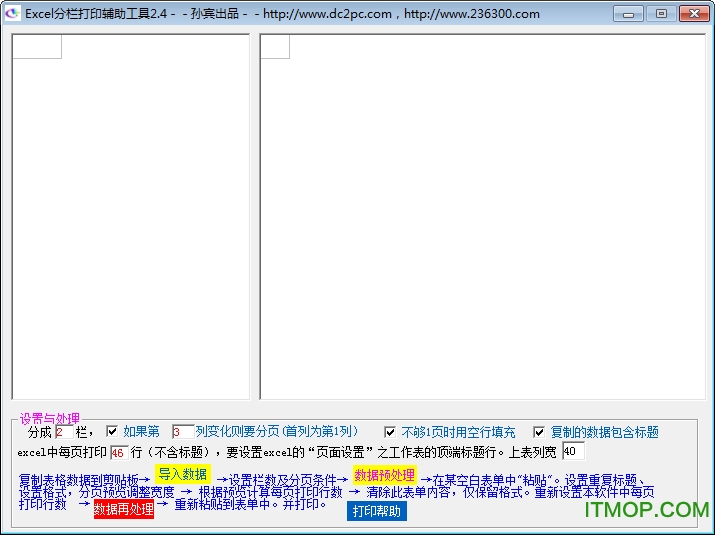This screenshot has width=715, height=535.
Task: Close the Excel分栏打印辅助工具 window
Action: [692, 14]
